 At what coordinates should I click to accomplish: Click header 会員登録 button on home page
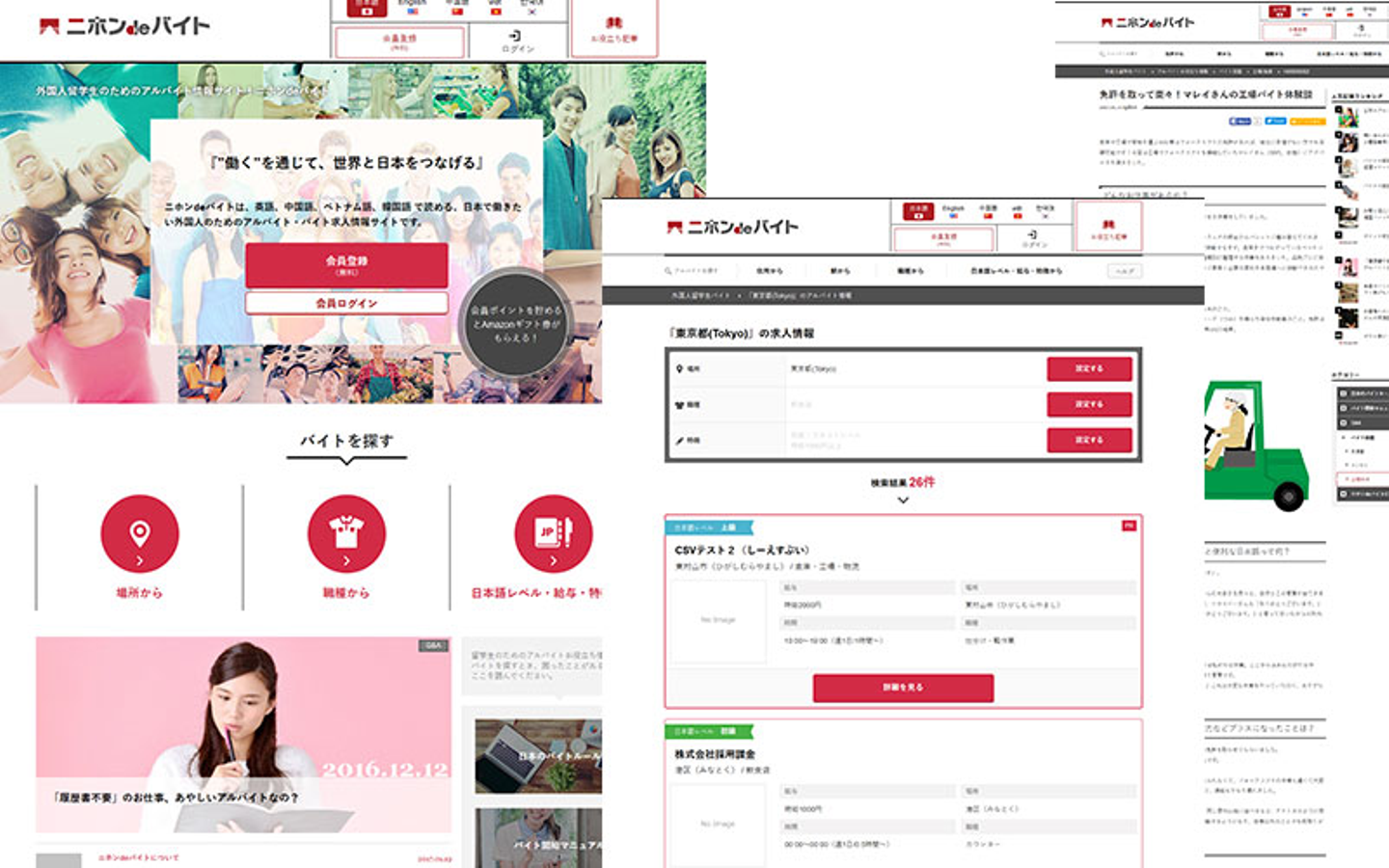[399, 41]
